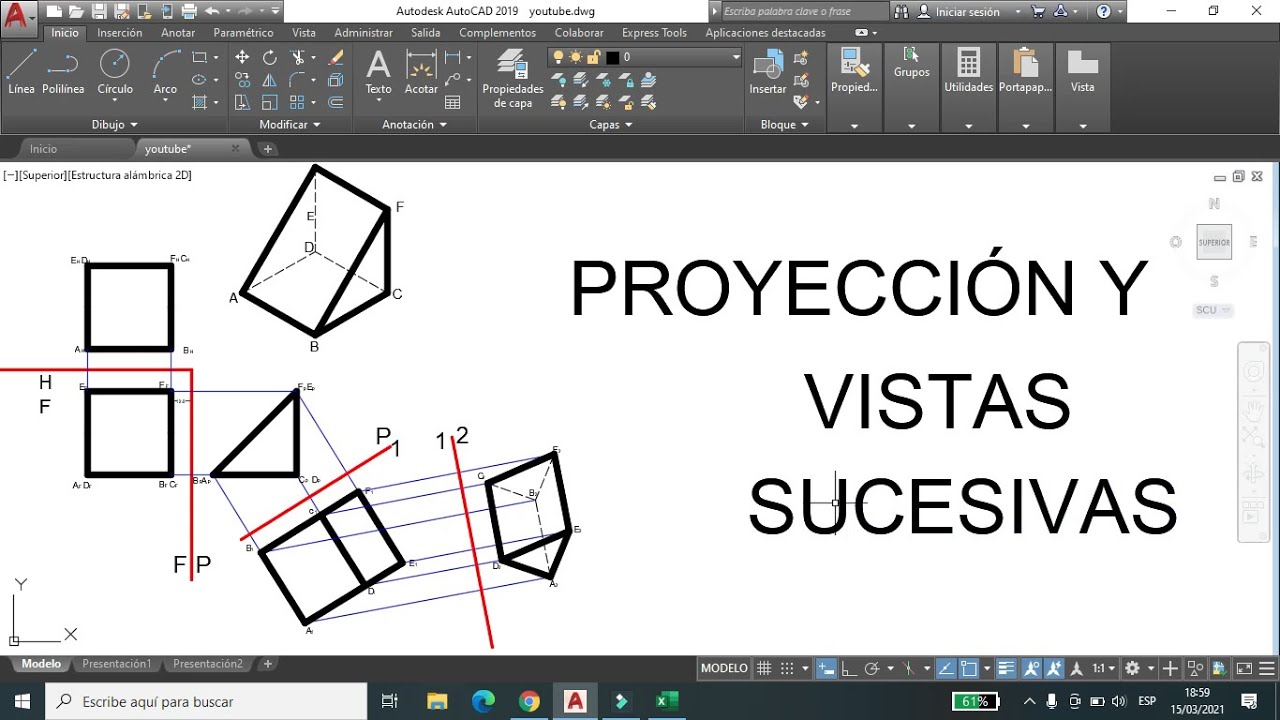Open the SCU dropdown under ViewCube
1280x720 pixels.
pos(1213,310)
